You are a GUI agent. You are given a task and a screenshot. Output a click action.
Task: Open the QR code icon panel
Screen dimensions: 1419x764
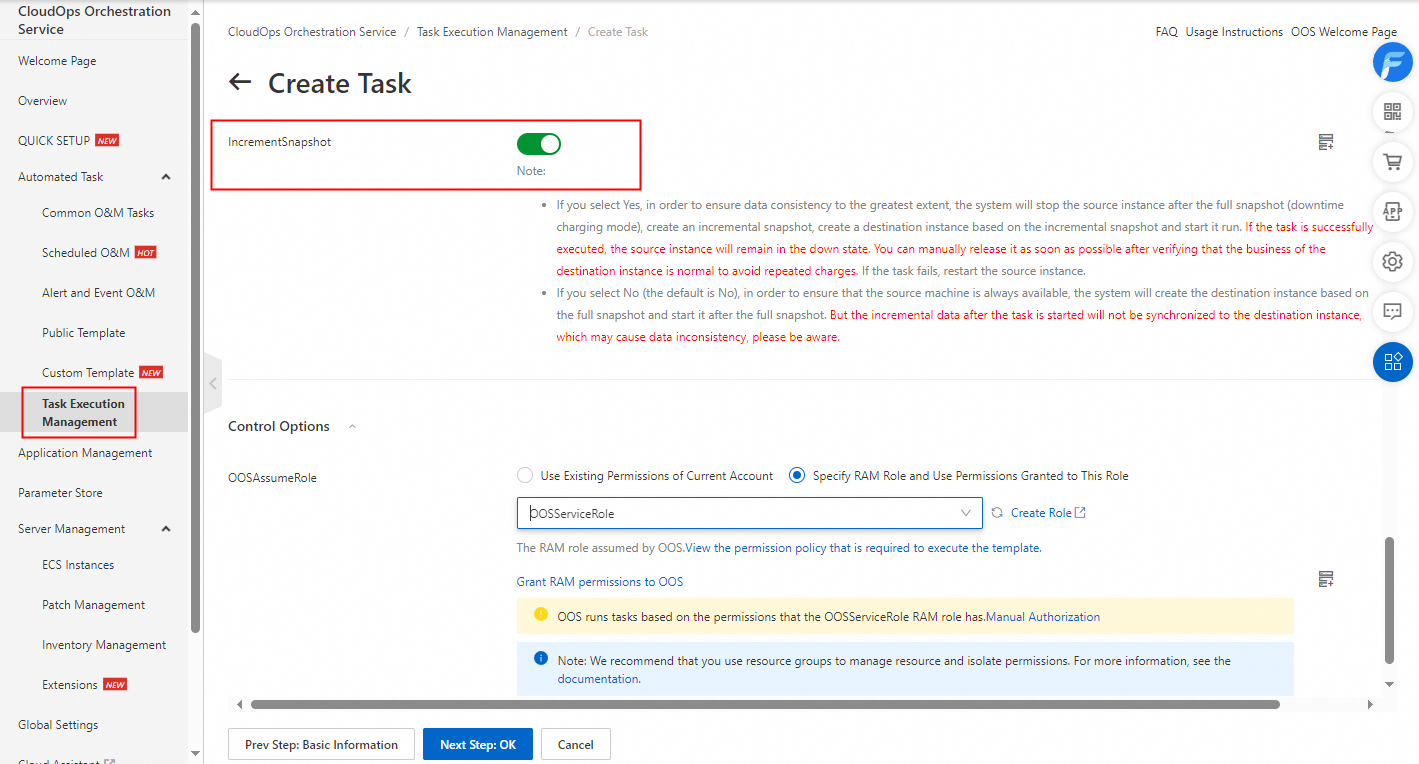(1392, 111)
